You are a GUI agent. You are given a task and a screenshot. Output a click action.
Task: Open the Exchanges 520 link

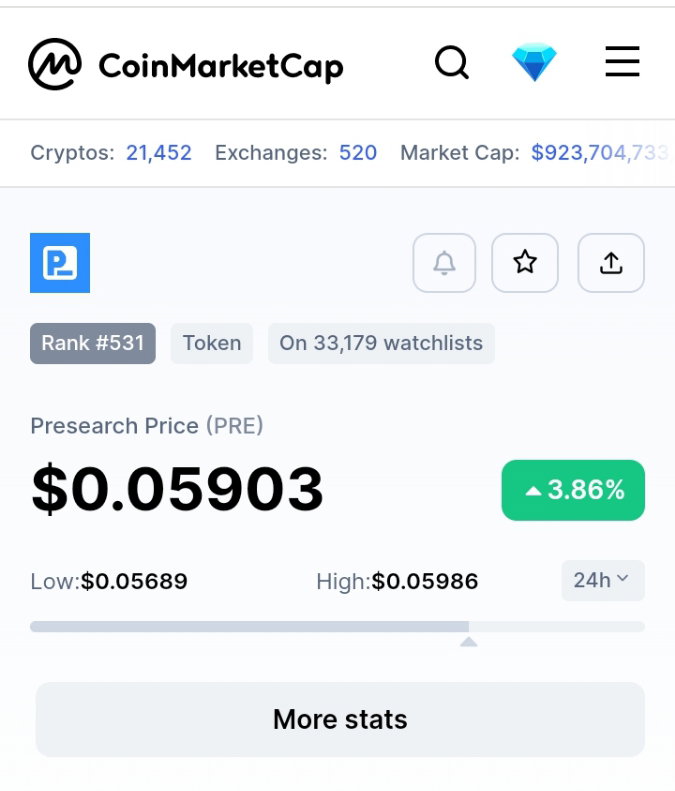[x=358, y=152]
